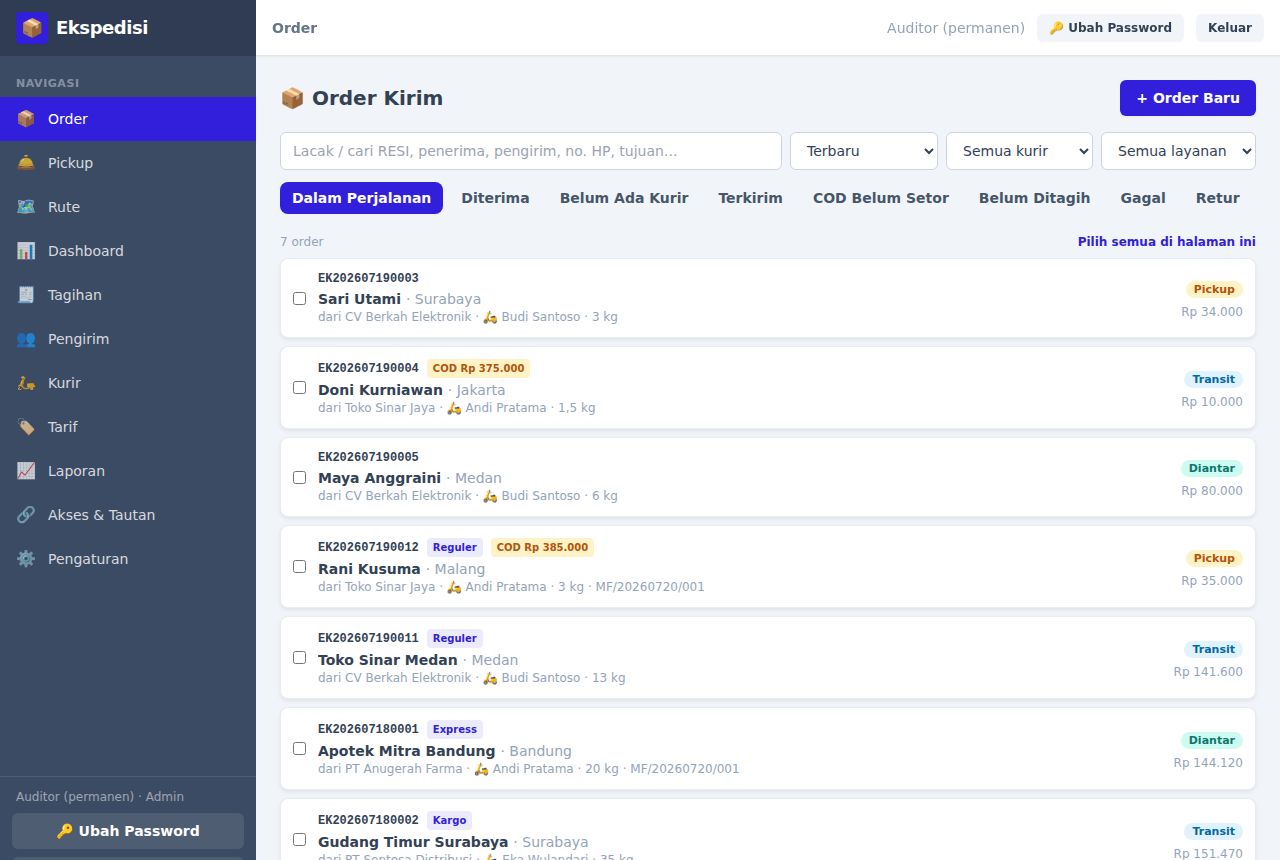This screenshot has width=1280, height=860.
Task: Tick the checkbox for Doni Kurniawan order
Action: click(299, 388)
